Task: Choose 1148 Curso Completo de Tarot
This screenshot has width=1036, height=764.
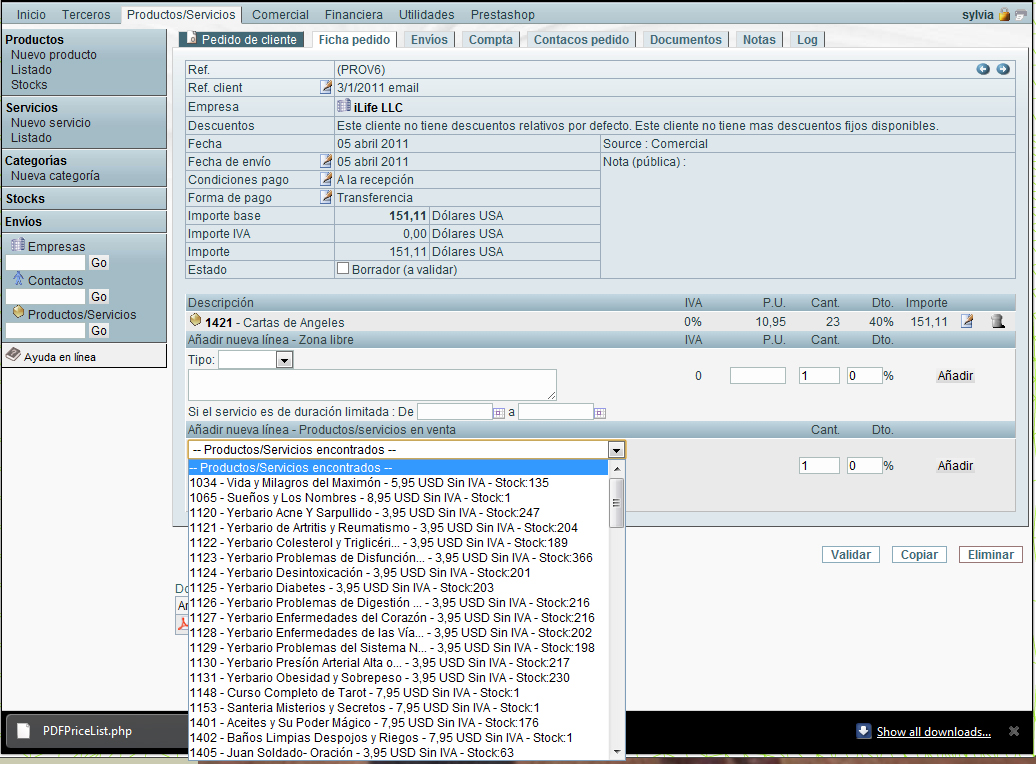Action: click(398, 693)
